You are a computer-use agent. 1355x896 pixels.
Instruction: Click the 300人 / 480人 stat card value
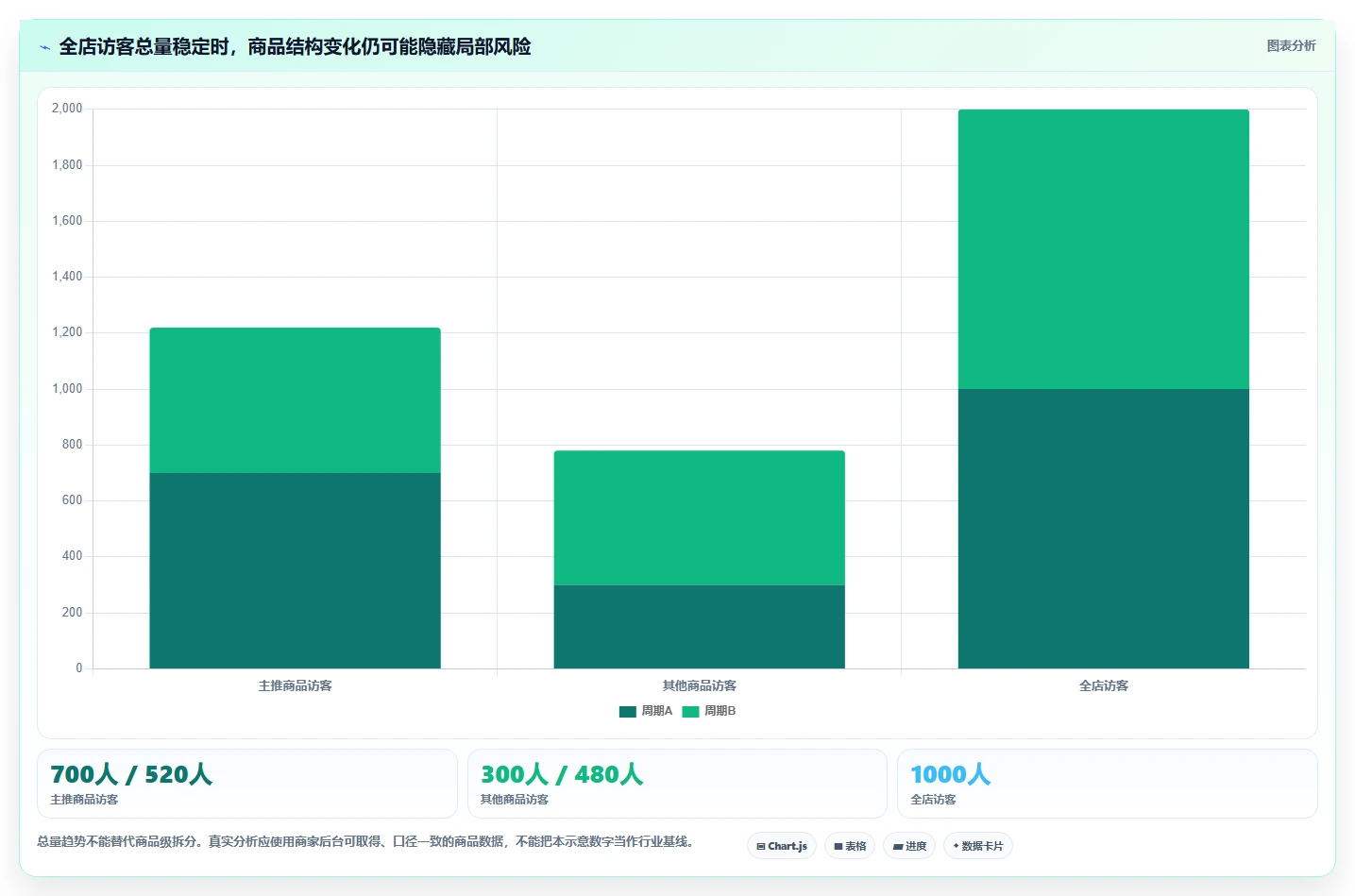(x=562, y=774)
